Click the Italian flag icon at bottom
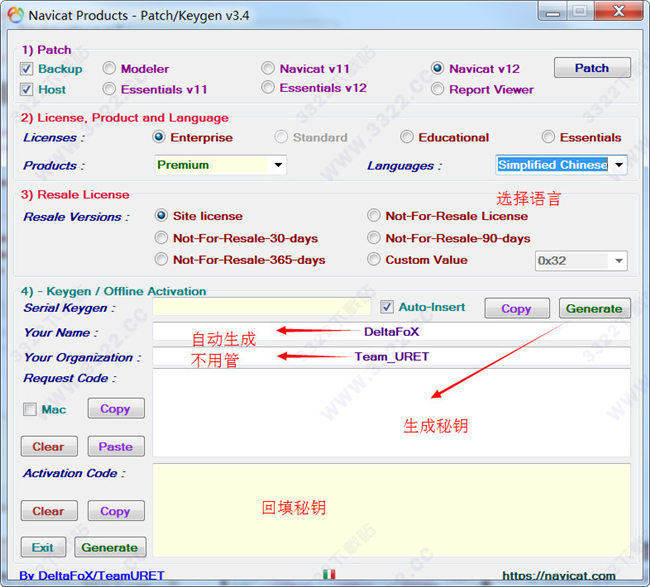The width and height of the screenshot is (650, 587). click(x=329, y=574)
